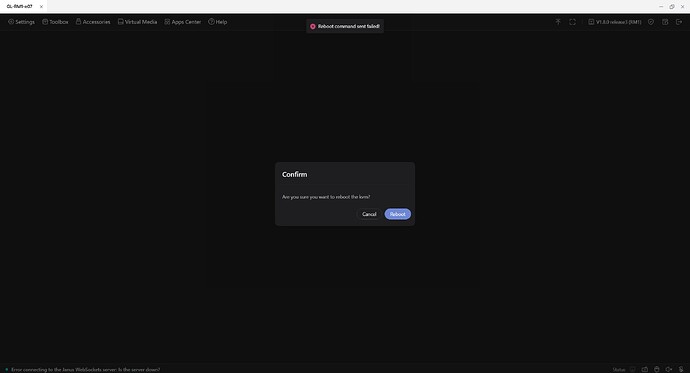
Task: Click the Confirm dialog title
Action: (294, 174)
